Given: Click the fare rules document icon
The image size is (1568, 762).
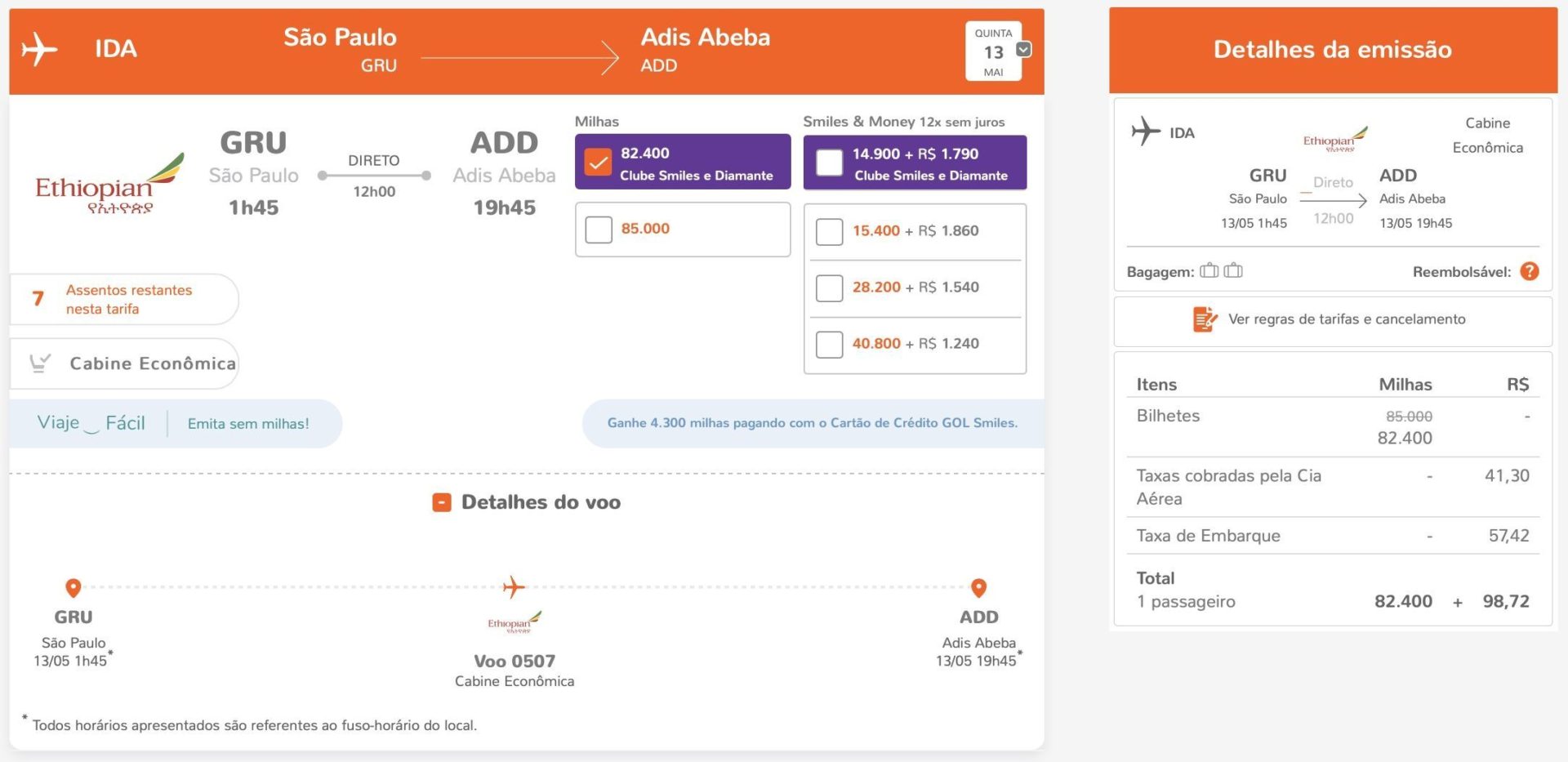Looking at the screenshot, I should [1205, 319].
